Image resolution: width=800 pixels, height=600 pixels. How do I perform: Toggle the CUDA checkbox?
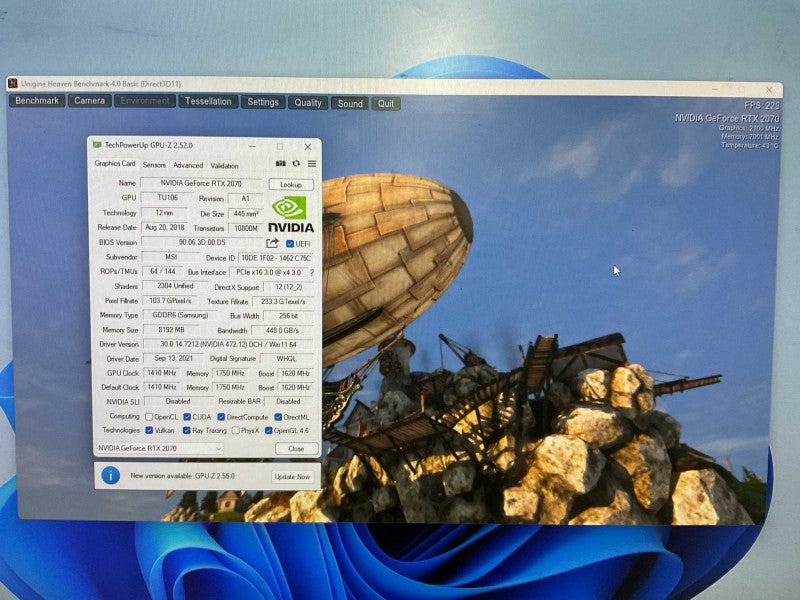click(x=187, y=417)
